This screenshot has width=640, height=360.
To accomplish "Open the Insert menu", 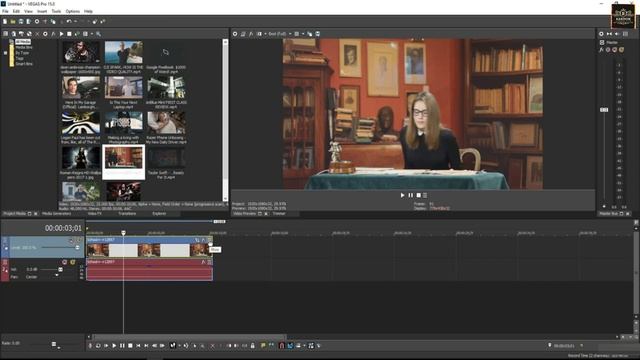I will (42, 11).
